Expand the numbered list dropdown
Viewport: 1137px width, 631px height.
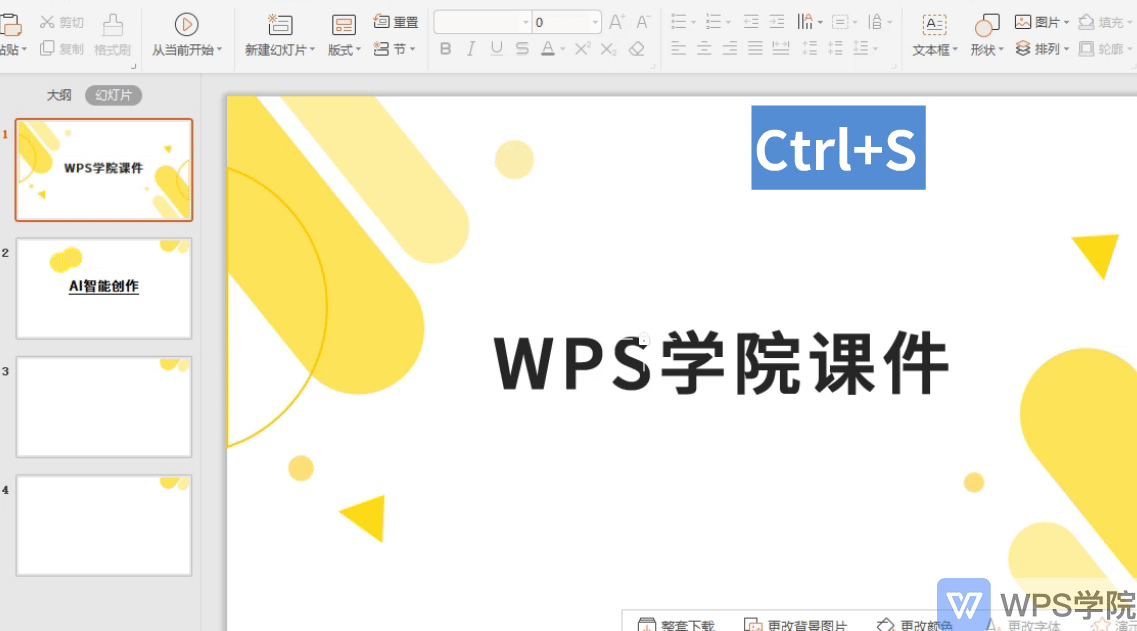click(x=728, y=22)
